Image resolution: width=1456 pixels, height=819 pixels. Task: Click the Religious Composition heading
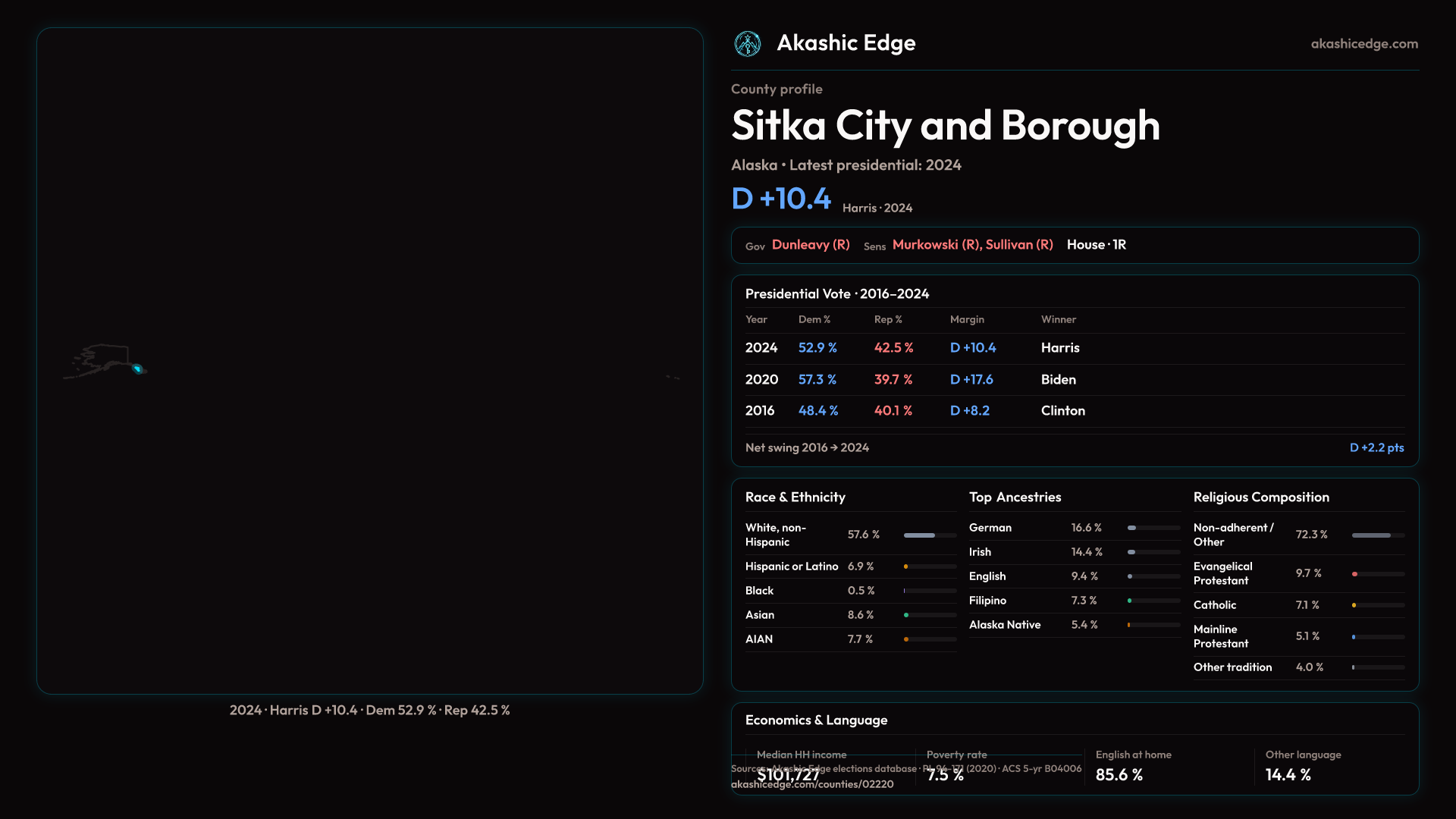(1260, 497)
